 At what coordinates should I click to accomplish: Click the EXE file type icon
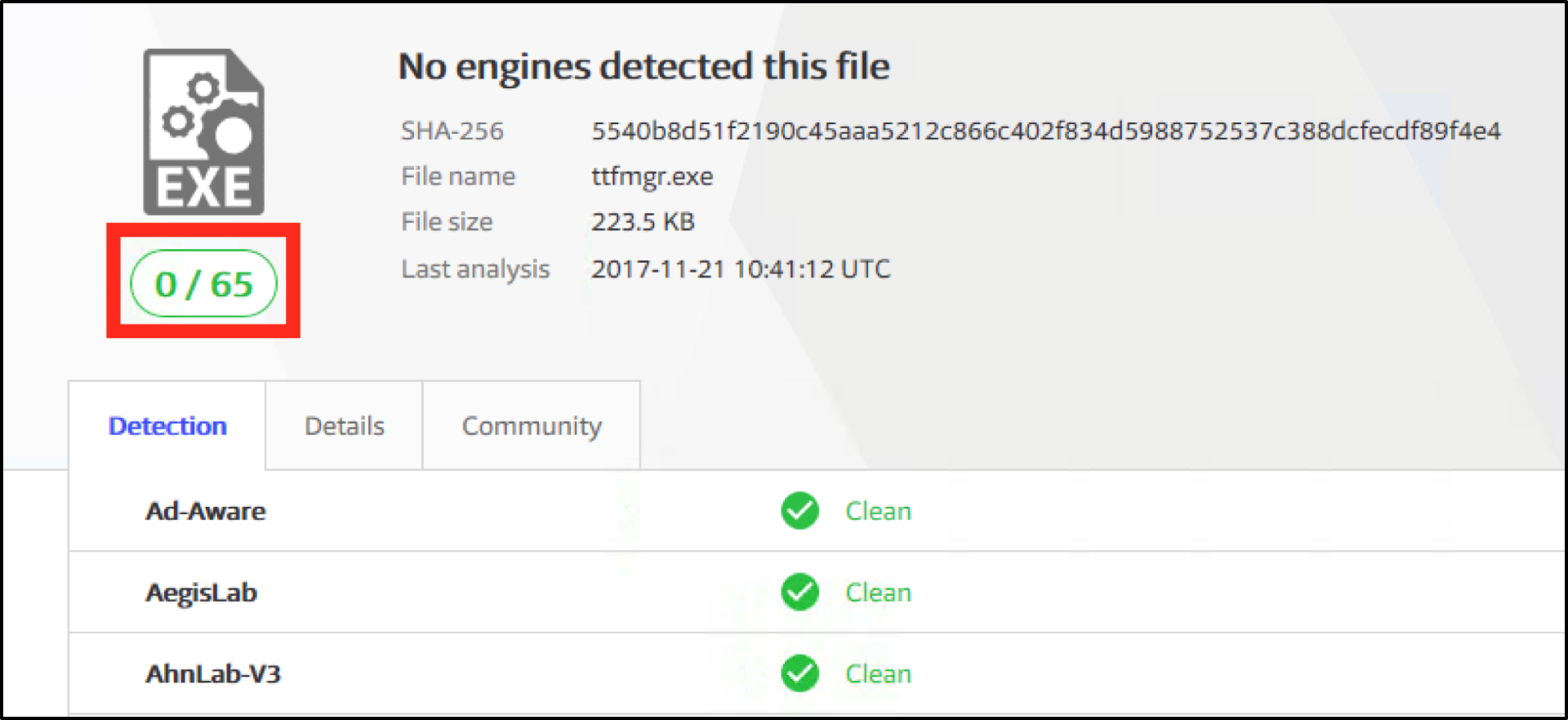click(203, 131)
